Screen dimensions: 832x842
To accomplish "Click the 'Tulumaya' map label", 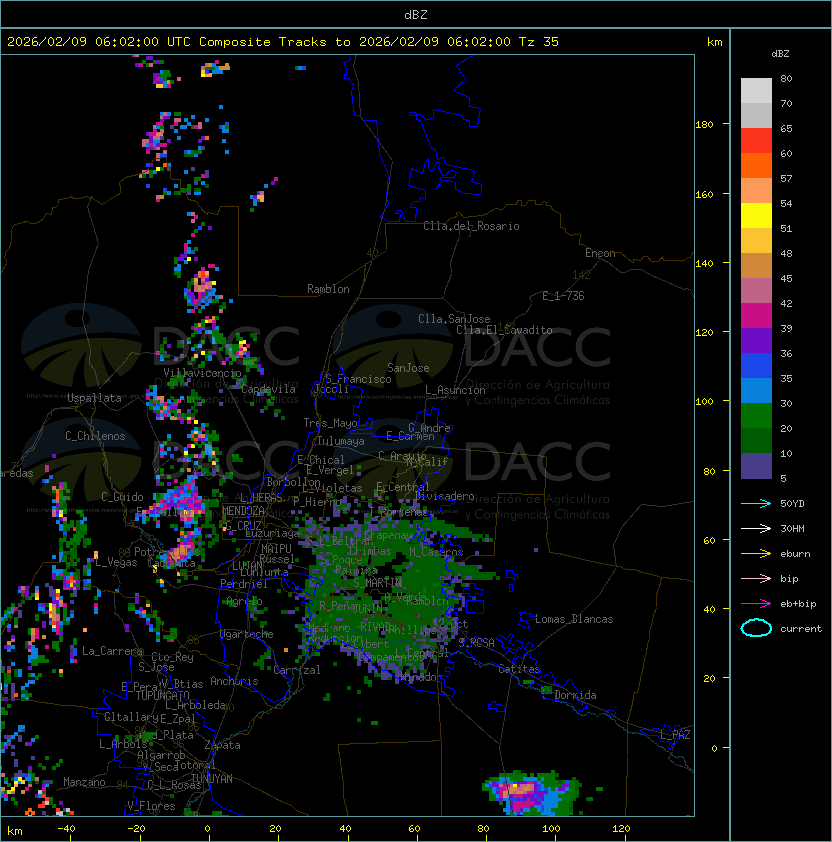I will [341, 441].
